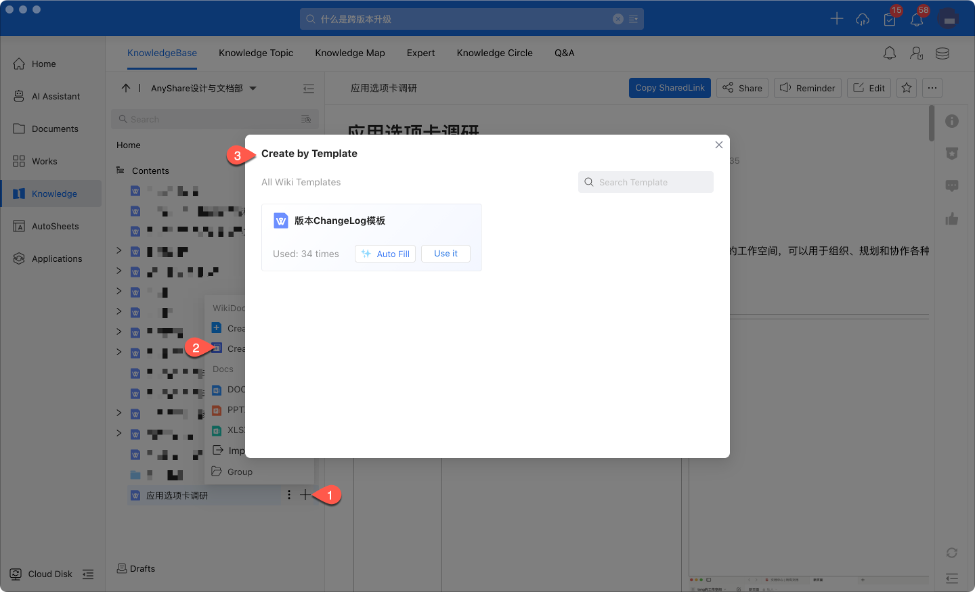This screenshot has height=592, width=976.
Task: Open AutoSheets from left sidebar
Action: 53,226
